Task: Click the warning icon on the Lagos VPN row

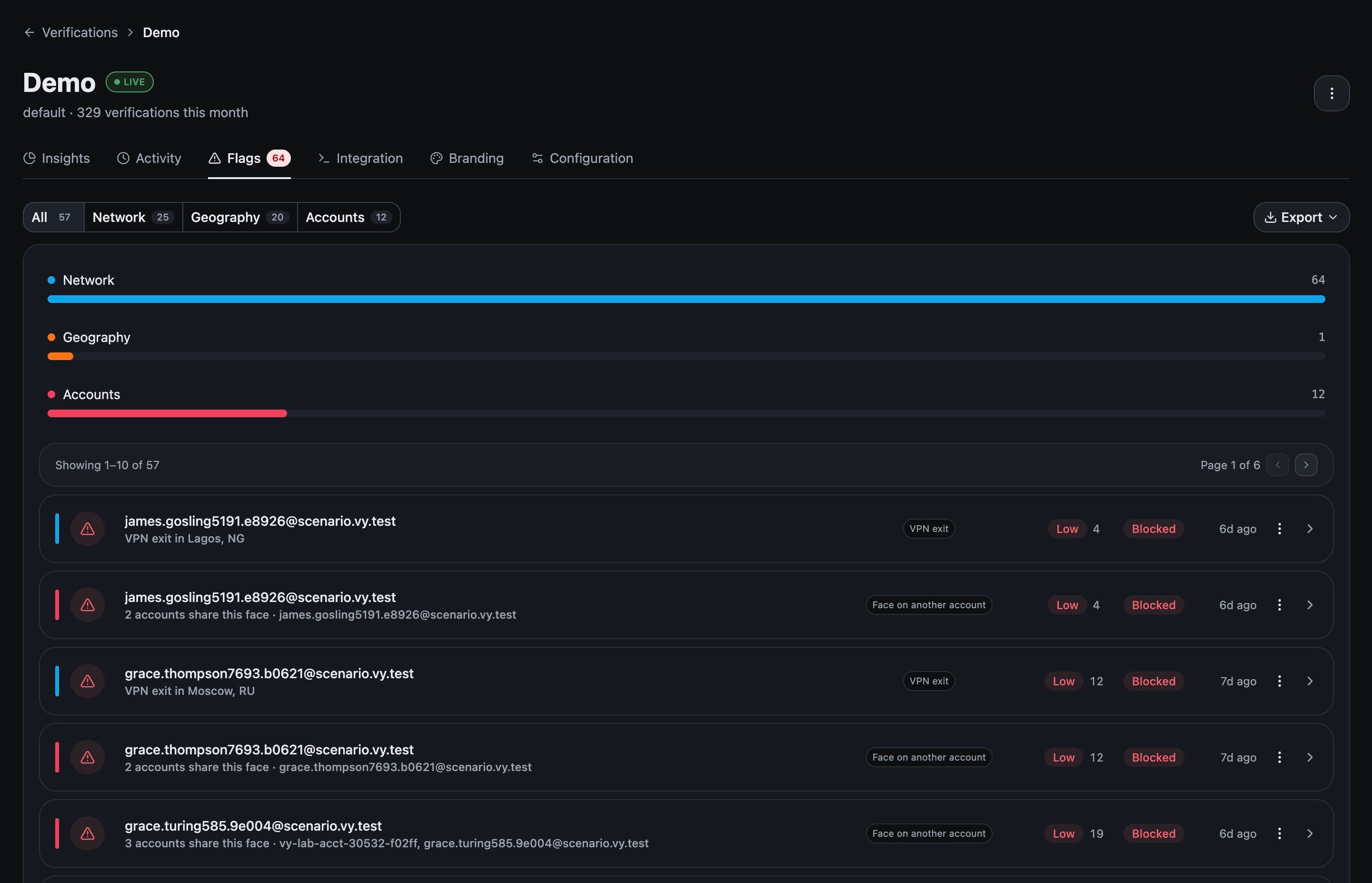Action: pos(88,529)
